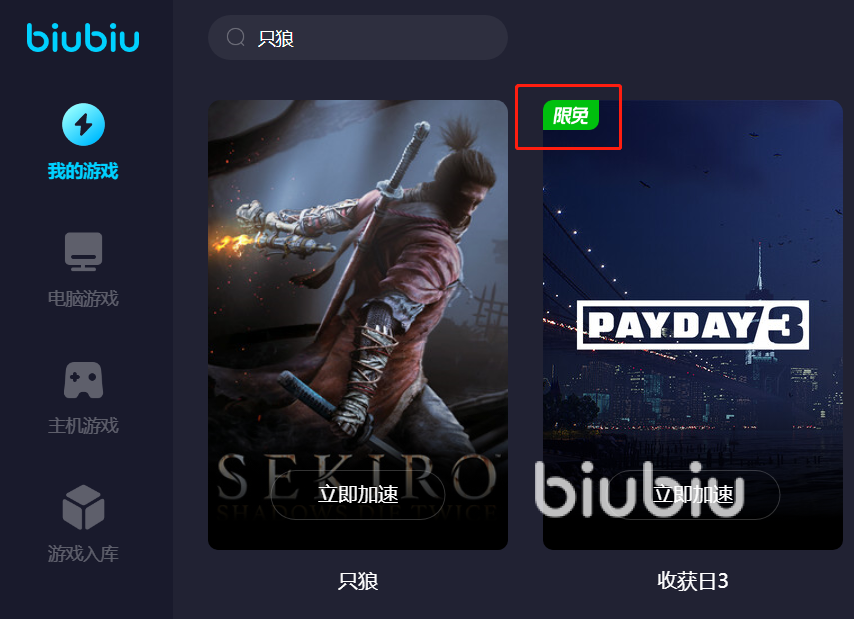The height and width of the screenshot is (619, 854).
Task: Start 立即加速 for Sekiro
Action: point(358,494)
